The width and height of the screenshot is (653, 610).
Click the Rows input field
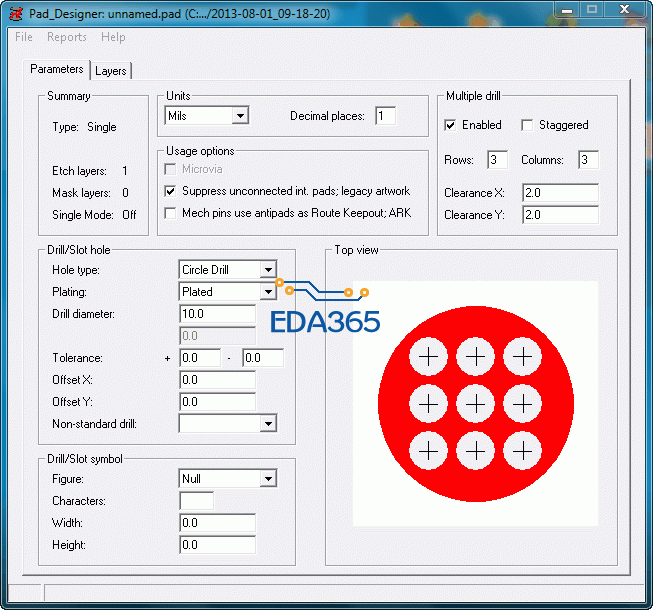[x=498, y=160]
